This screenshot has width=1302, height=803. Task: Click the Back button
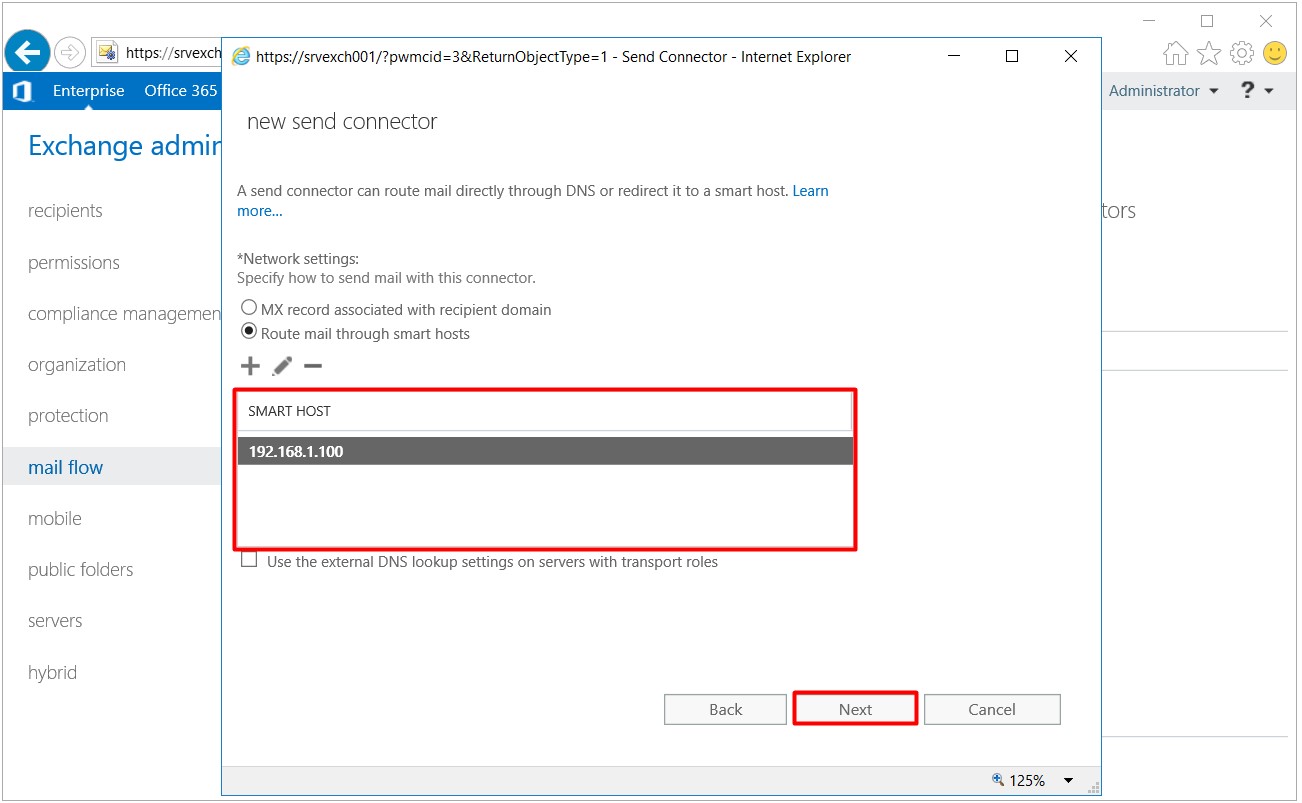pos(725,709)
